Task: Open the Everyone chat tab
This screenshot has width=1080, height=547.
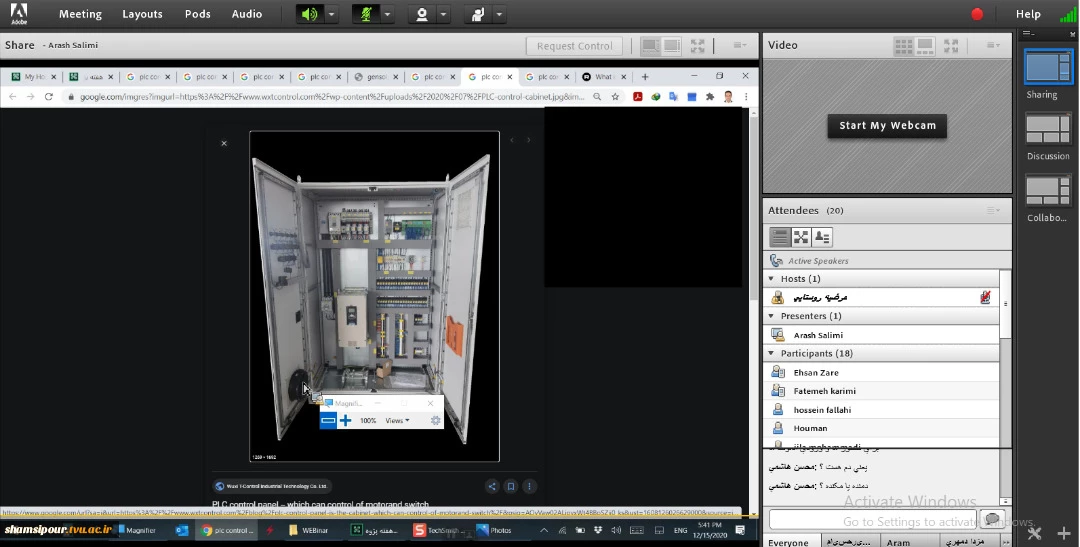Action: pyautogui.click(x=791, y=542)
